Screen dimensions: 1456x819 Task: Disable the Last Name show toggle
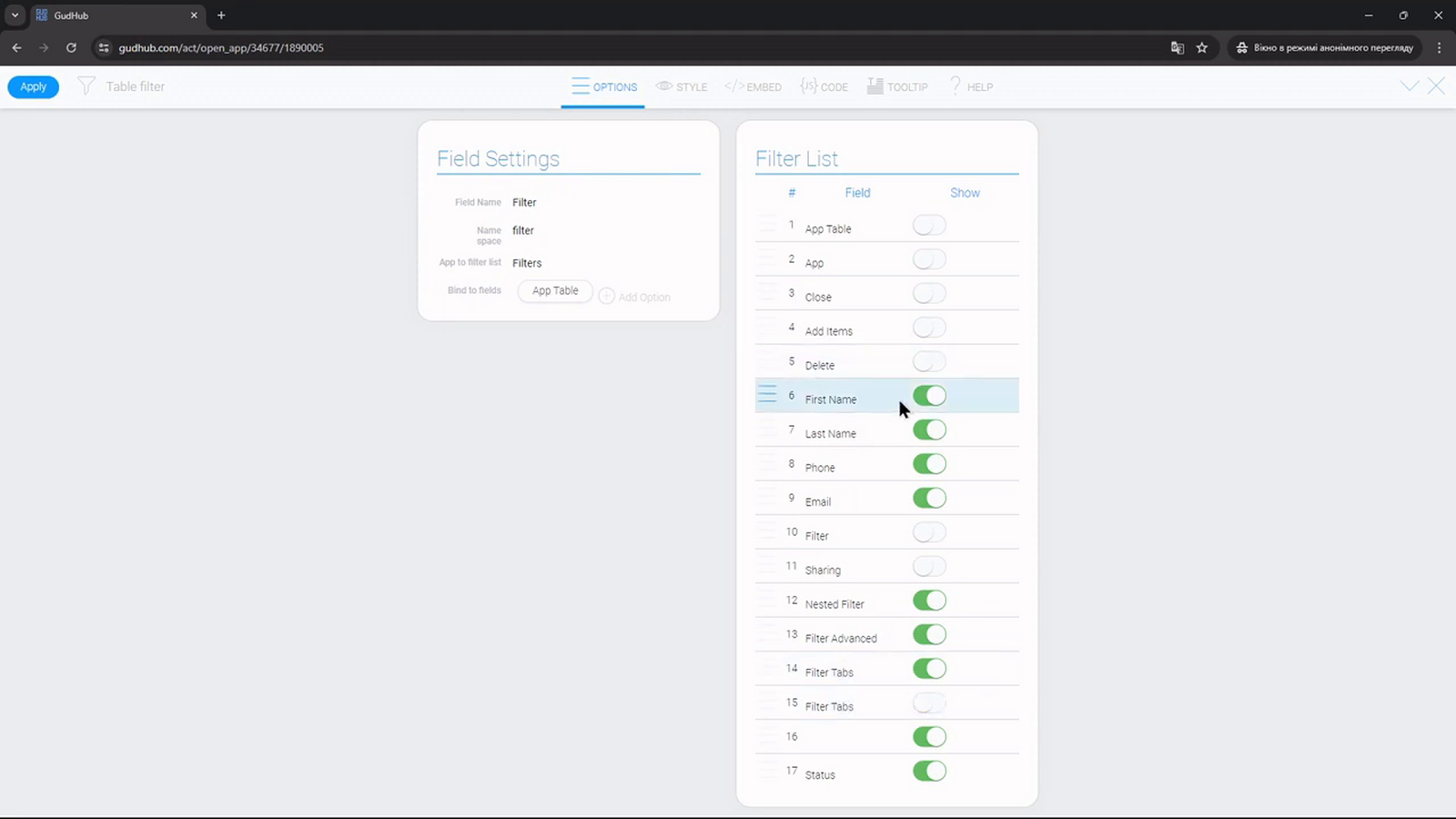[x=929, y=430]
